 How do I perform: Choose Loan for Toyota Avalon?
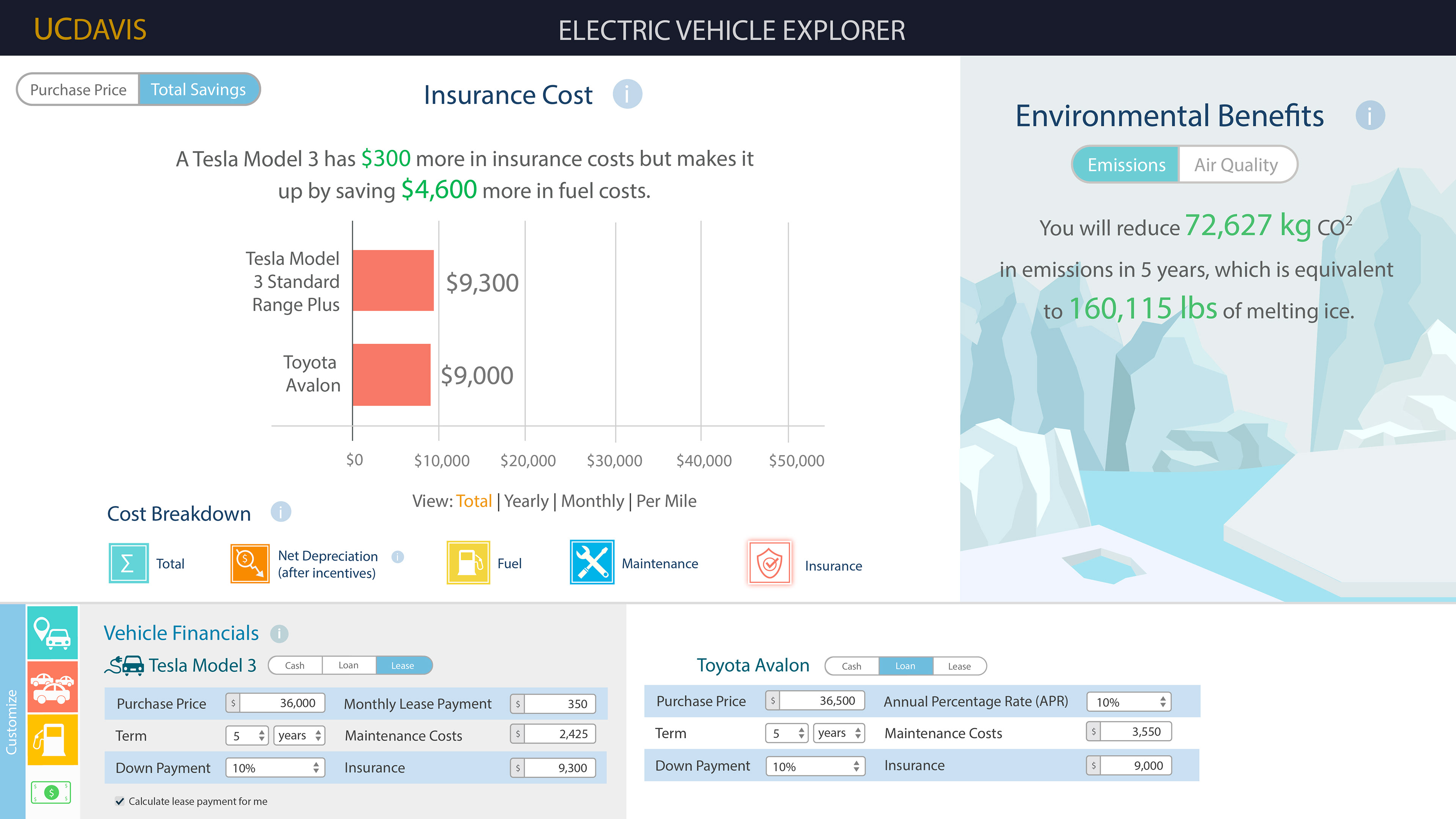click(x=905, y=666)
